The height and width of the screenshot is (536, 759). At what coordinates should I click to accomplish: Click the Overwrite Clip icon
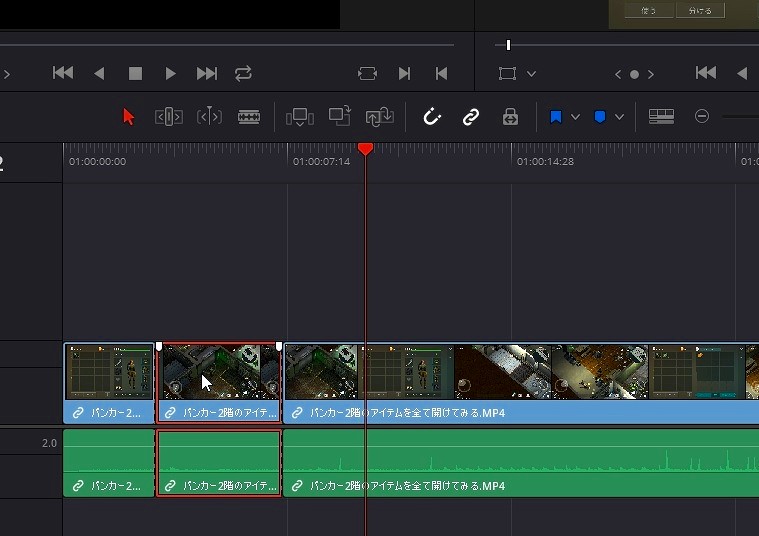[x=340, y=117]
